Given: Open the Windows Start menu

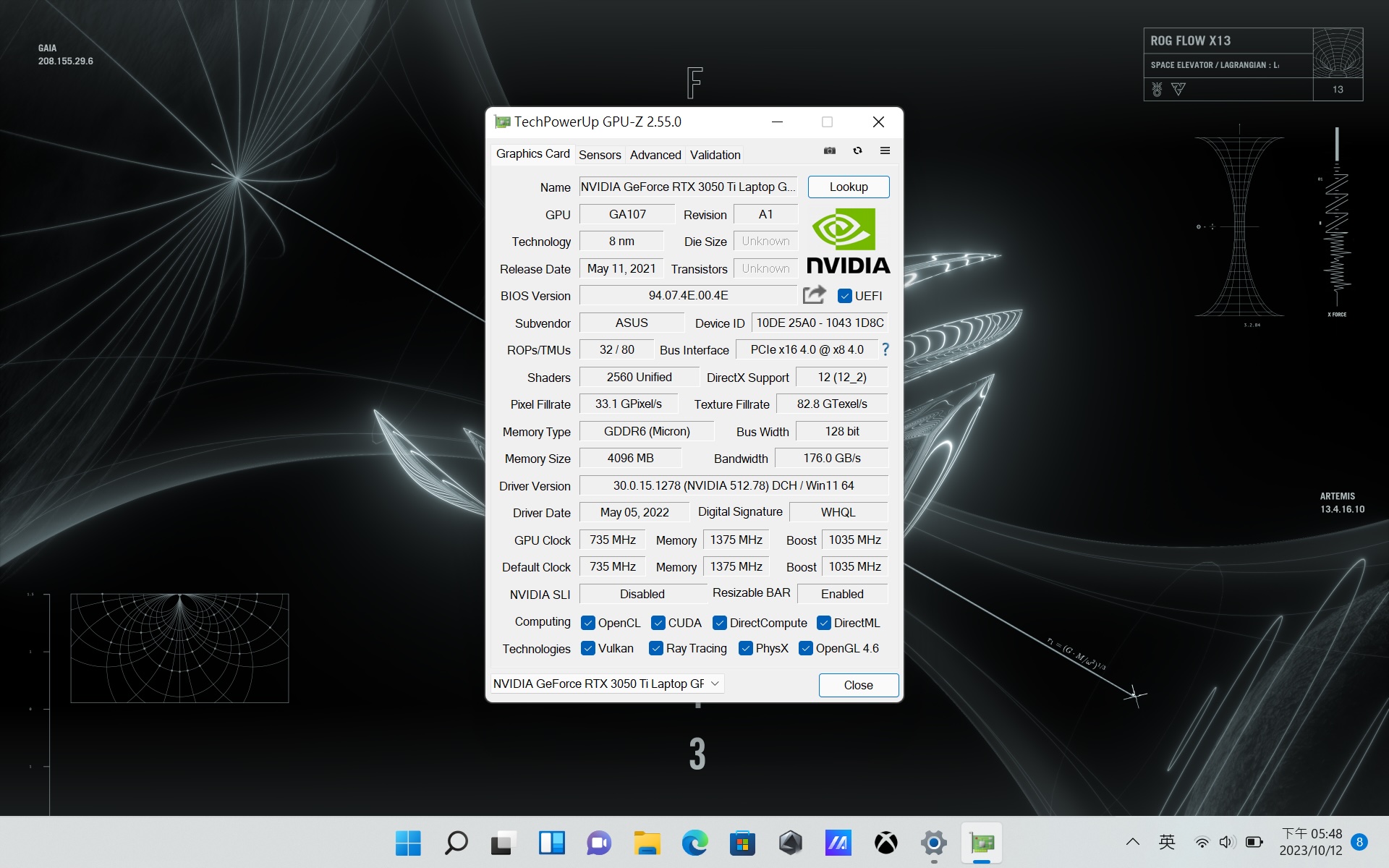Looking at the screenshot, I should pyautogui.click(x=408, y=843).
